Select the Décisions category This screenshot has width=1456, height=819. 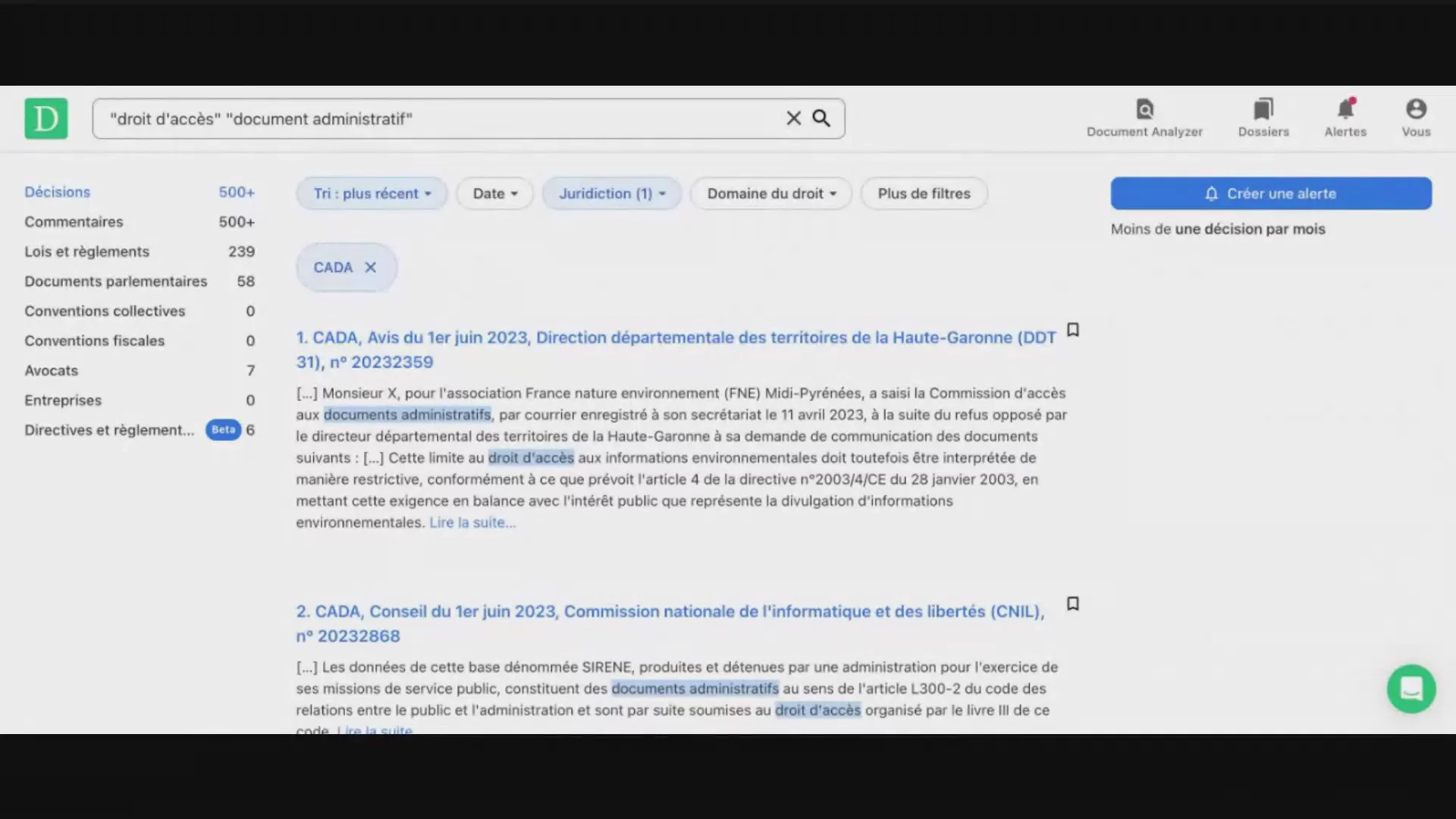pyautogui.click(x=140, y=192)
